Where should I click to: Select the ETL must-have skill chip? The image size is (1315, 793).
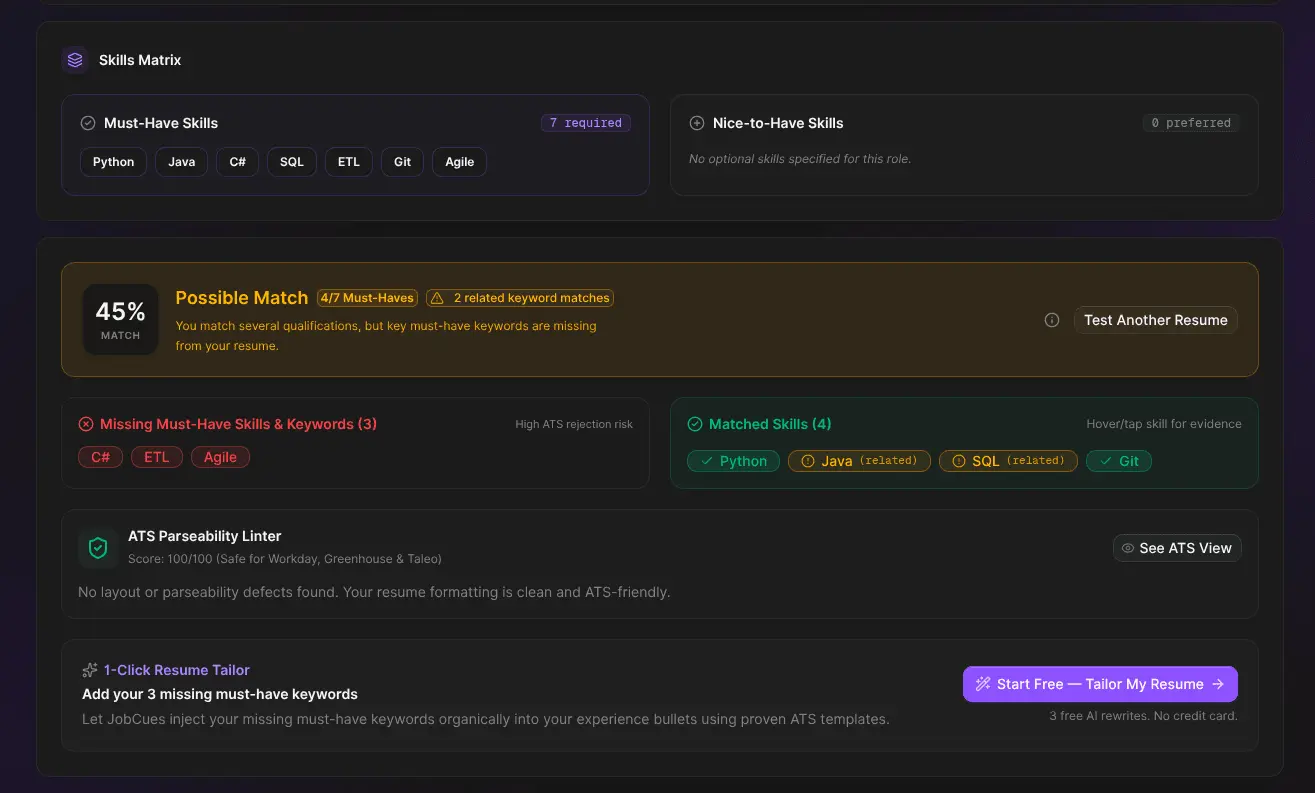(x=349, y=162)
